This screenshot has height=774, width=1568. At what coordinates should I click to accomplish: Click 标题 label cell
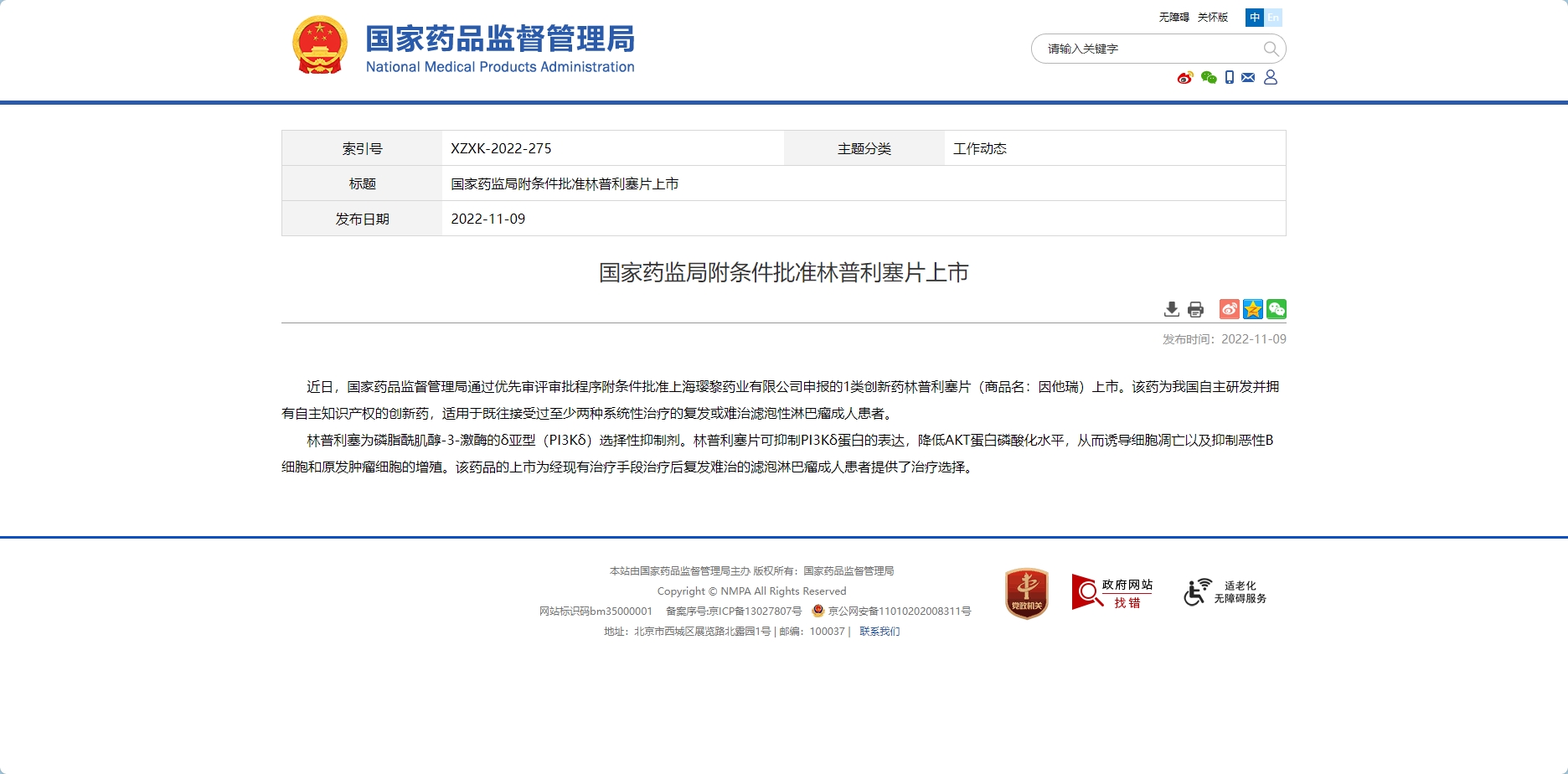click(362, 183)
